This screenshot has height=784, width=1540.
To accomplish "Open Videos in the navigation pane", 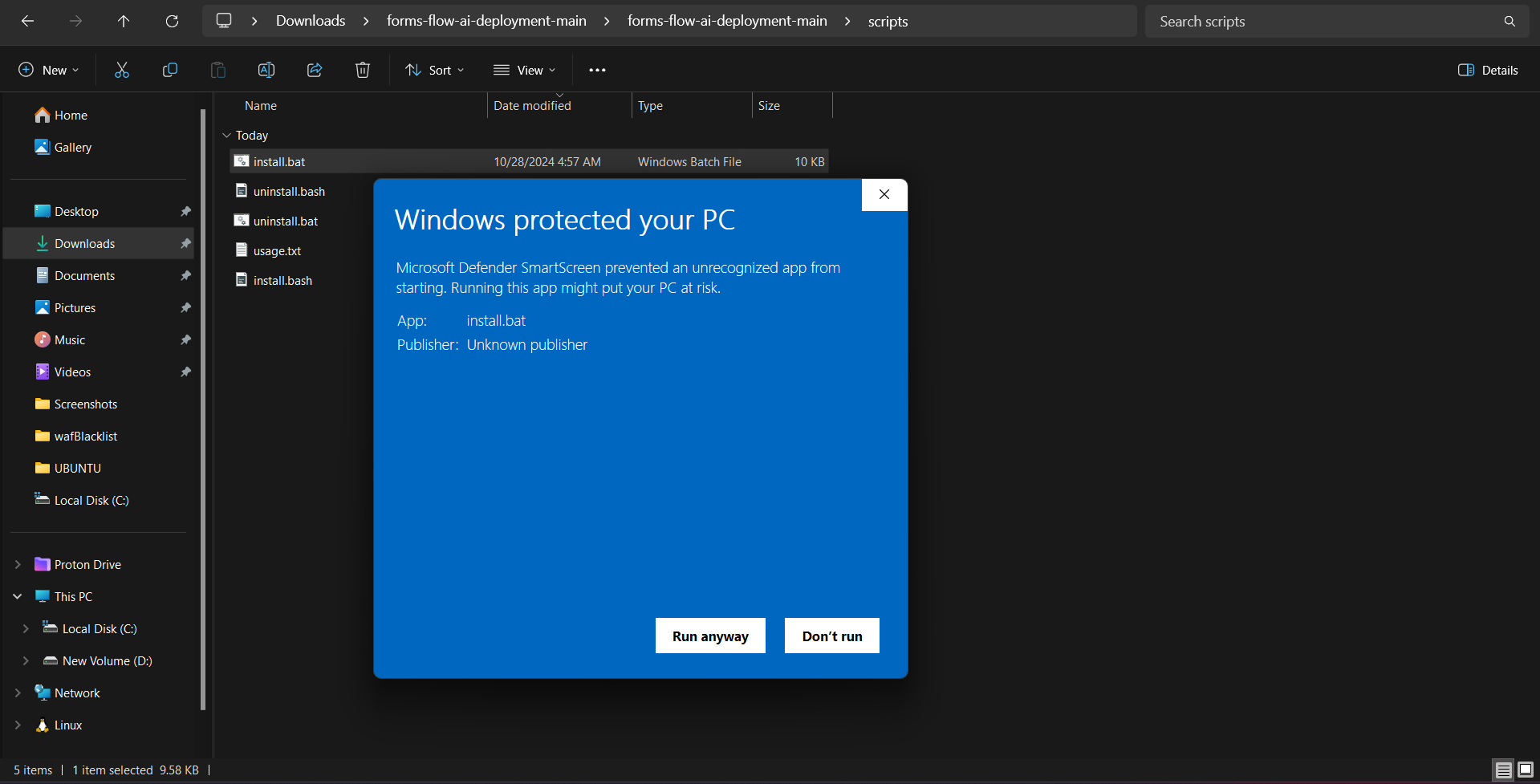I will pos(64,372).
